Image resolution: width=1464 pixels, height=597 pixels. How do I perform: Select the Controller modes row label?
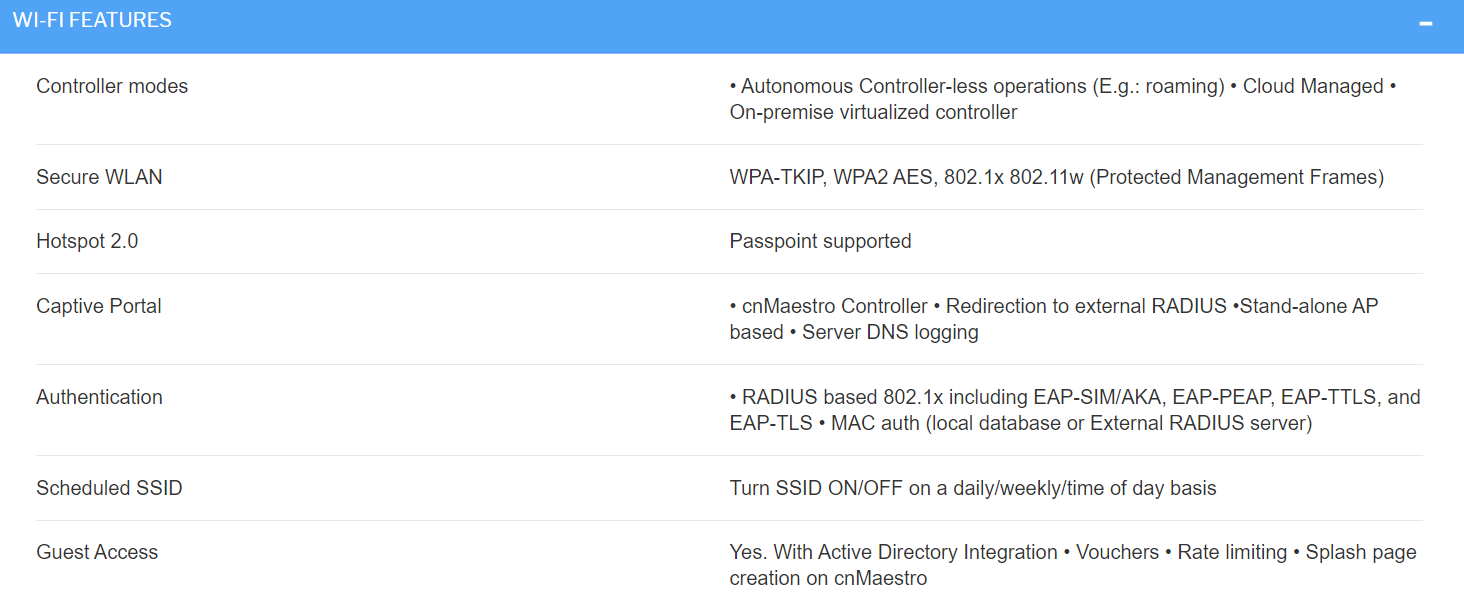[x=112, y=86]
